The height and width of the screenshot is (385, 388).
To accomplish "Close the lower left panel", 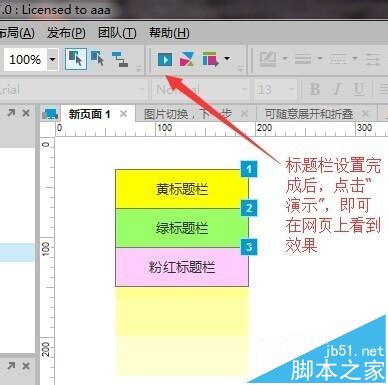I will [x=26, y=366].
